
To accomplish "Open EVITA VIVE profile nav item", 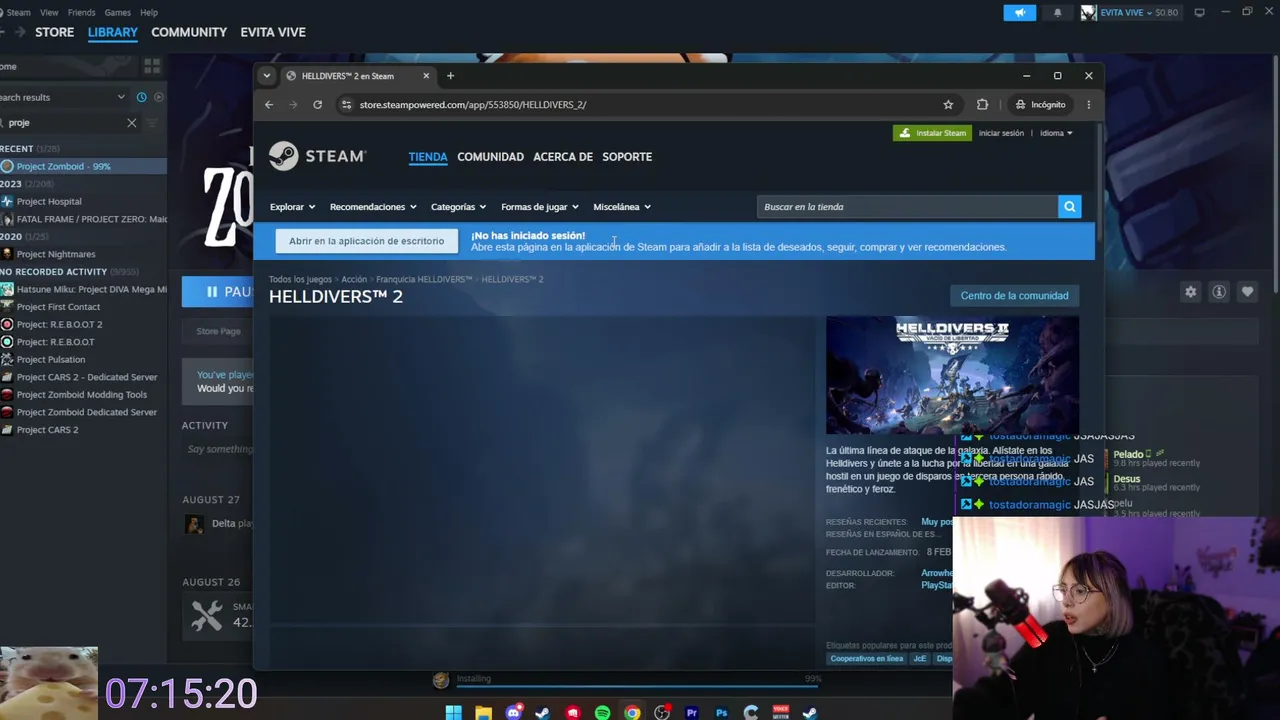I will pyautogui.click(x=273, y=32).
